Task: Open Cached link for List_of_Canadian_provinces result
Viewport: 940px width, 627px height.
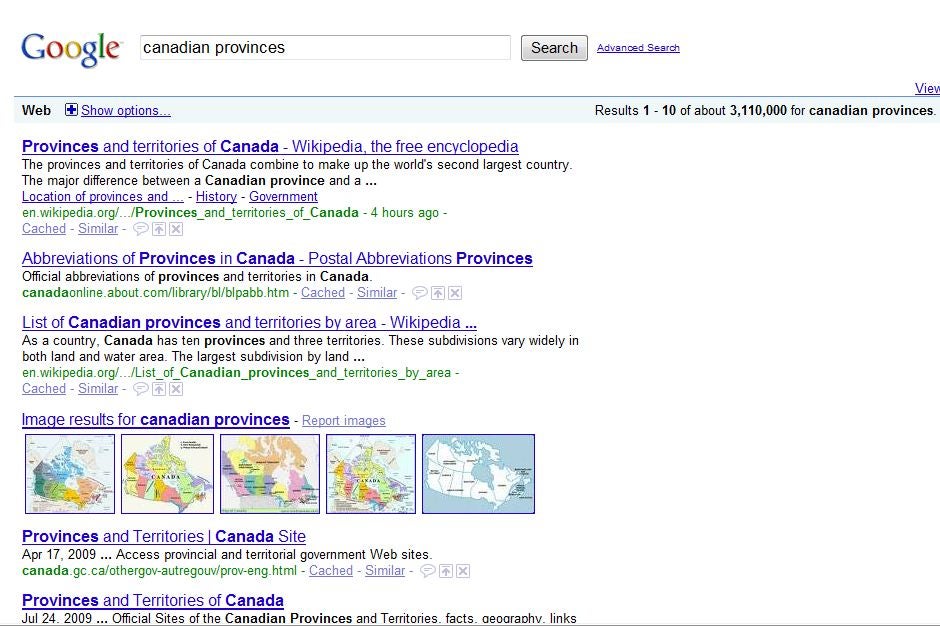Action: click(44, 388)
